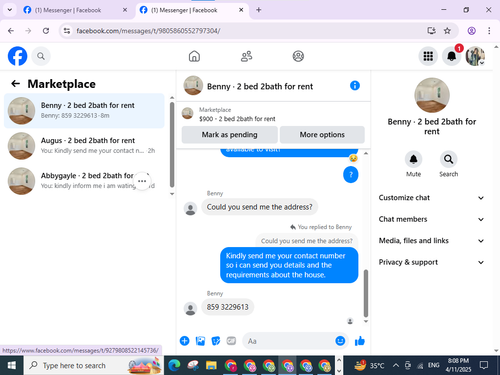Open the notifications bell with red badge

tap(452, 56)
